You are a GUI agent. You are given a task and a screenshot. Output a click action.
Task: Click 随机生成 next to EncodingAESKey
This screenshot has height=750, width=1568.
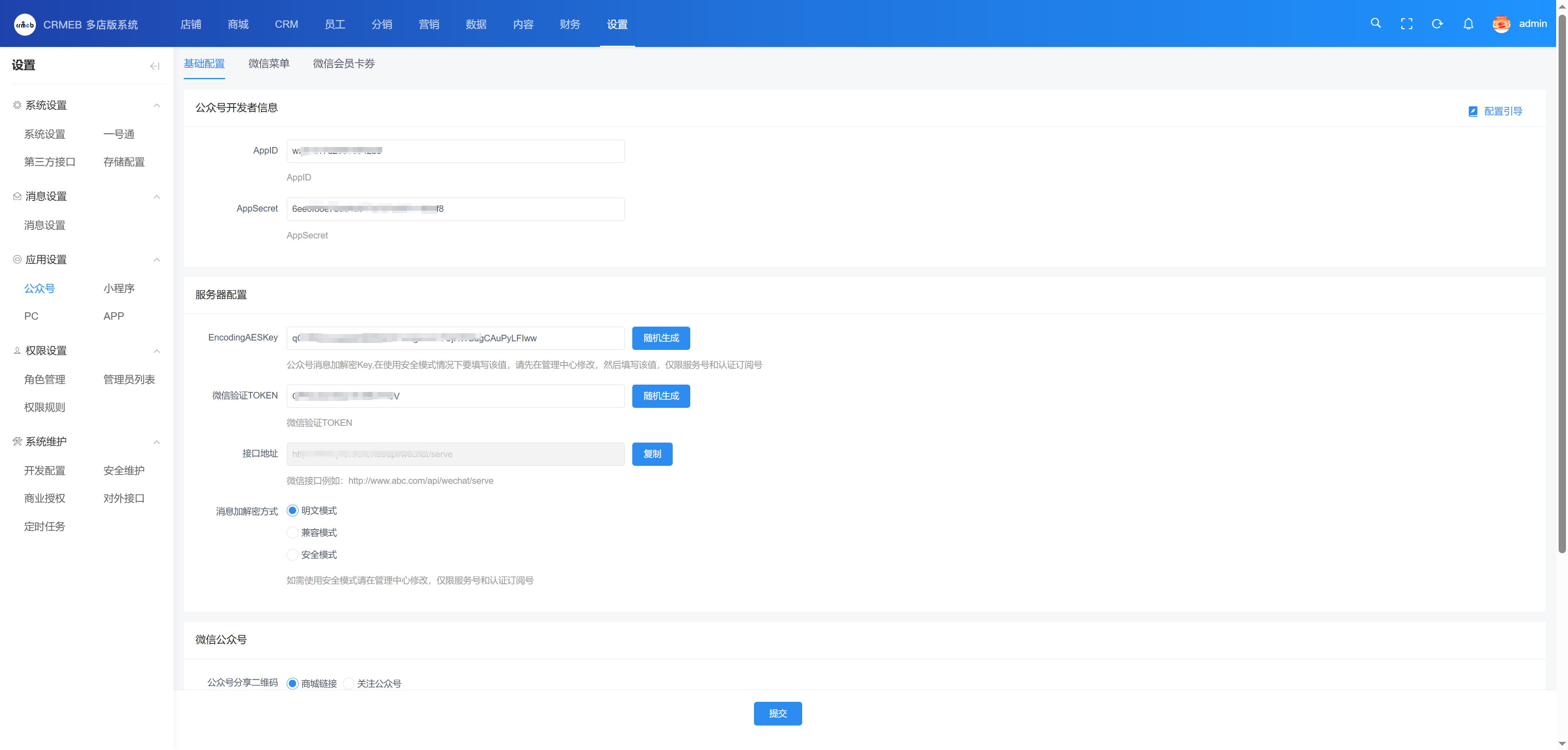pyautogui.click(x=660, y=338)
